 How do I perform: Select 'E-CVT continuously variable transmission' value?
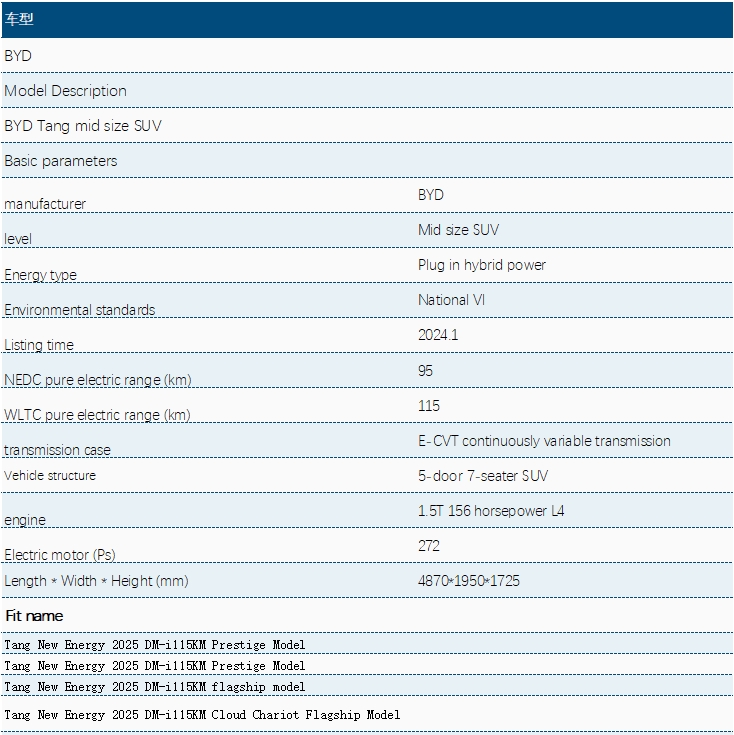[544, 441]
